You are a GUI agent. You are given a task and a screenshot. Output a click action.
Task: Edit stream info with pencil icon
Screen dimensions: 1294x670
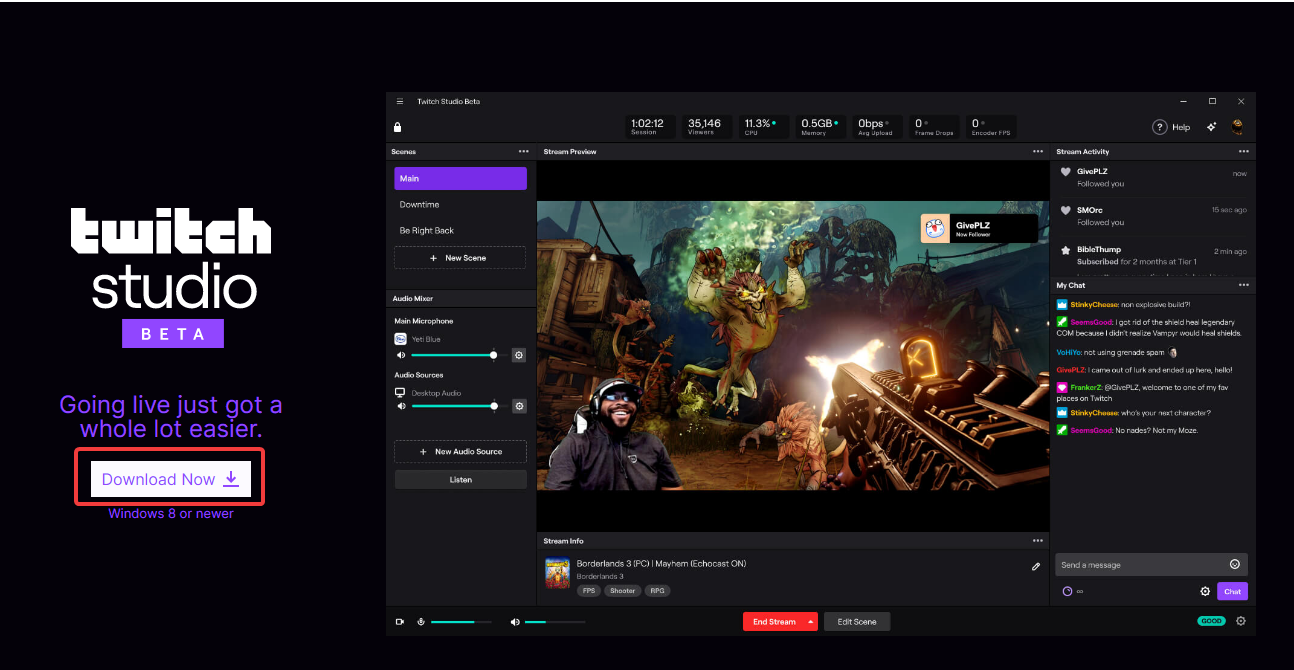(x=1036, y=566)
